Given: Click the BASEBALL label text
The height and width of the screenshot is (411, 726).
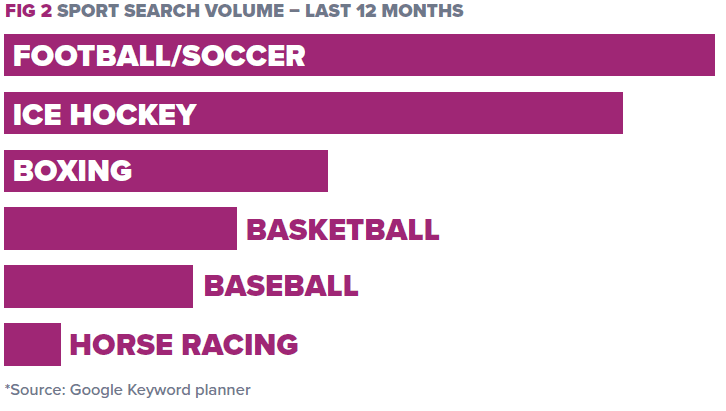Looking at the screenshot, I should click(281, 286).
